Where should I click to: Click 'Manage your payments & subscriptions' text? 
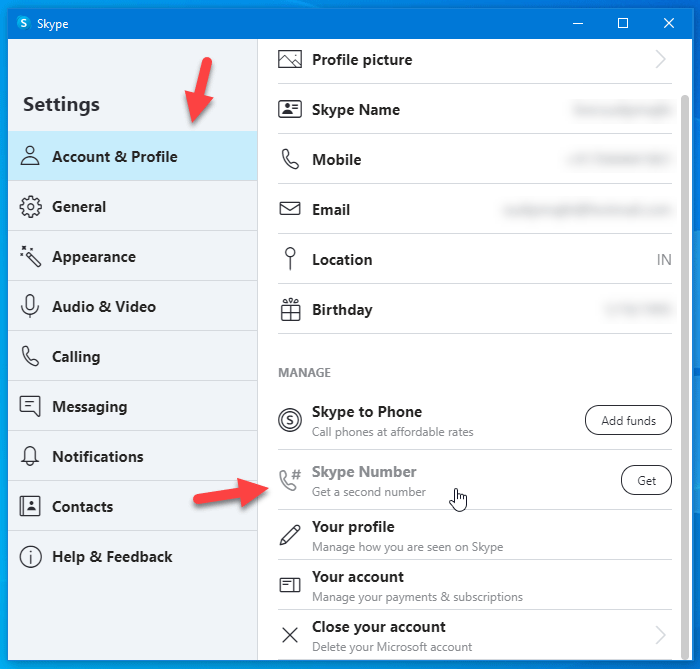(417, 597)
